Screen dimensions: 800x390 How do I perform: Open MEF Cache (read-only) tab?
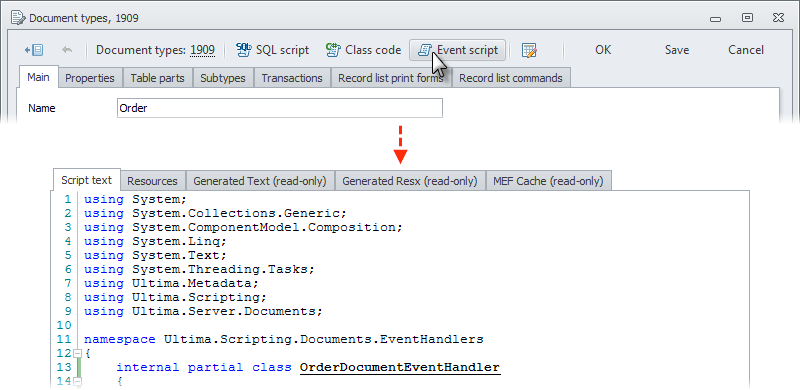pyautogui.click(x=548, y=181)
